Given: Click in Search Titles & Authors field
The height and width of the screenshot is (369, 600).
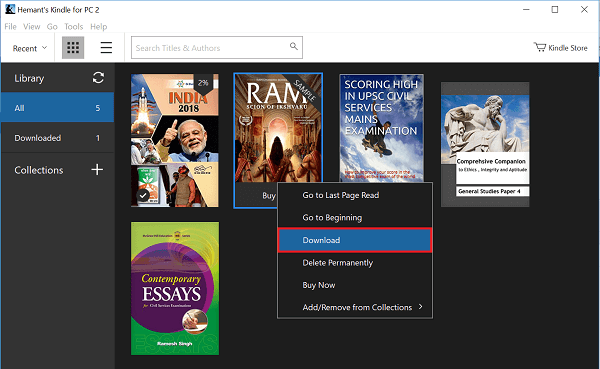Looking at the screenshot, I should (217, 48).
